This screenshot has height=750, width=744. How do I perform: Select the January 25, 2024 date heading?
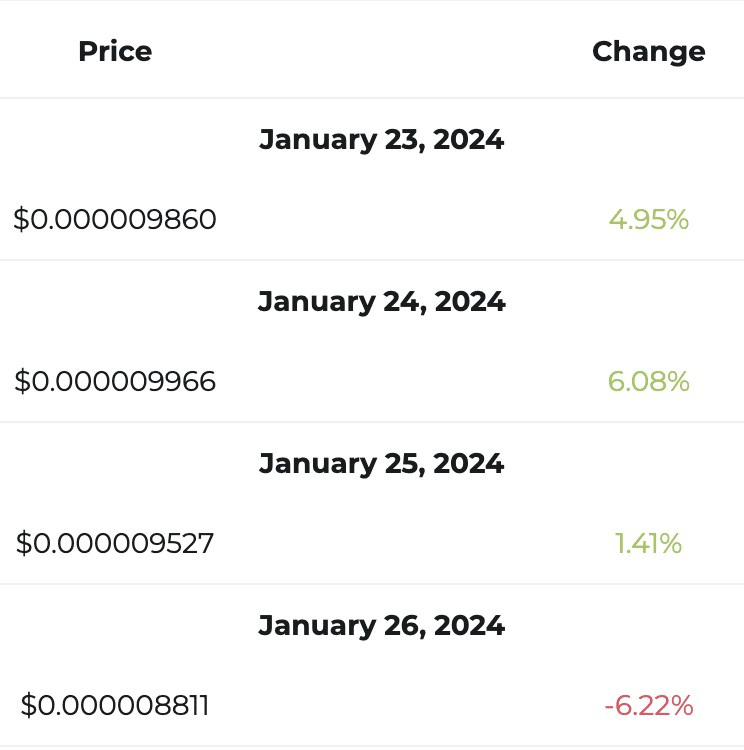(381, 464)
